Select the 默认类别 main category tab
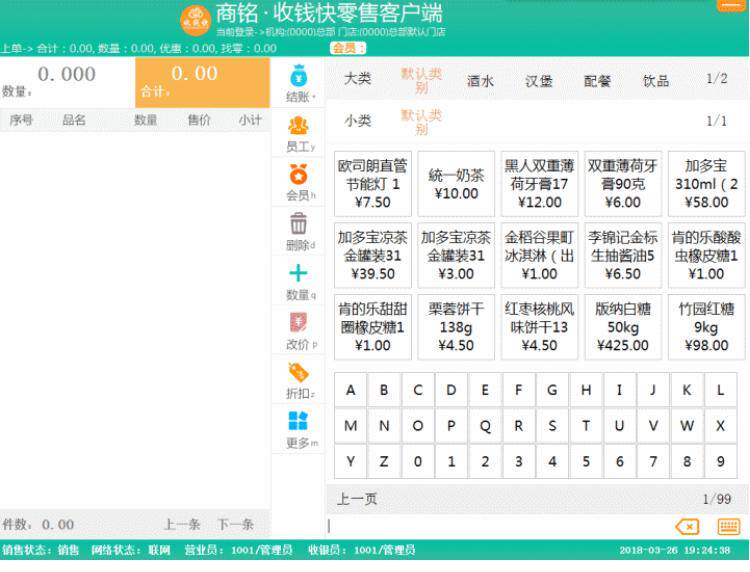The image size is (750, 572). pyautogui.click(x=421, y=80)
